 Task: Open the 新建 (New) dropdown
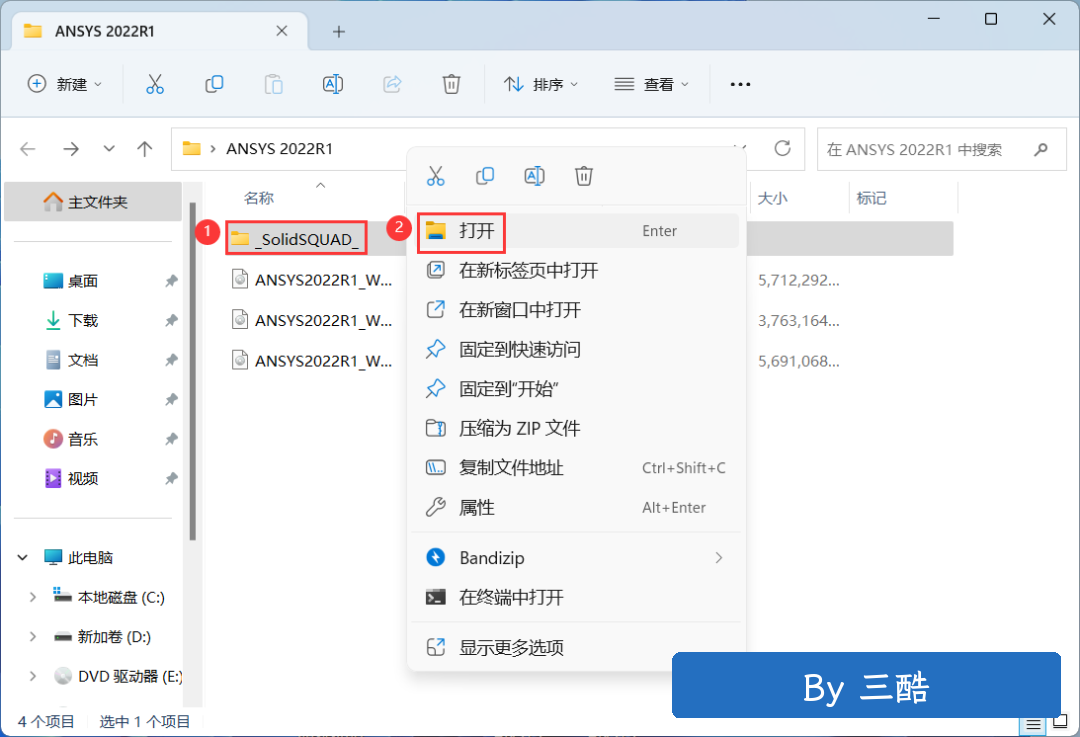64,84
